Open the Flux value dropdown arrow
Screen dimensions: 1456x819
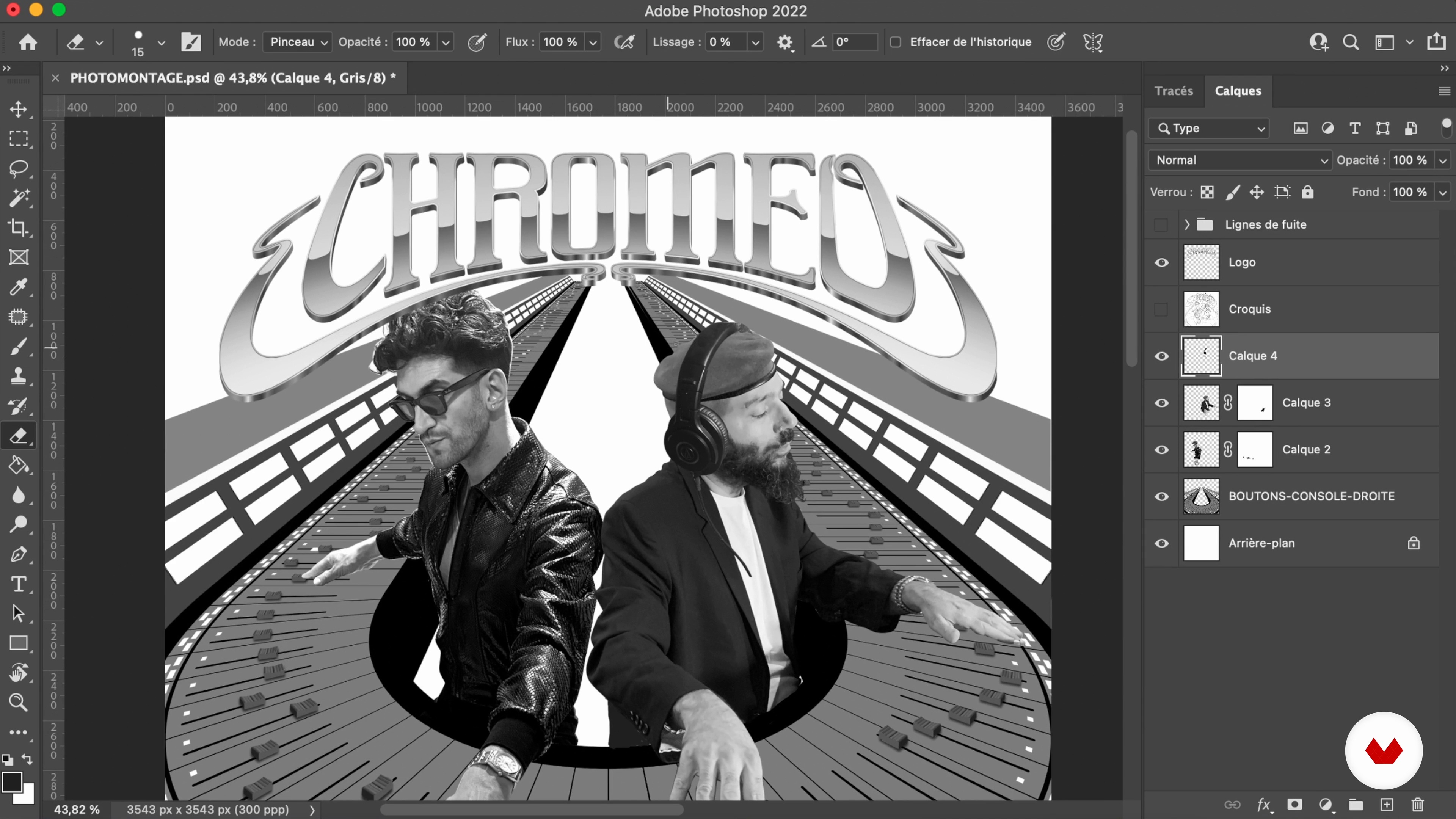pyautogui.click(x=593, y=42)
